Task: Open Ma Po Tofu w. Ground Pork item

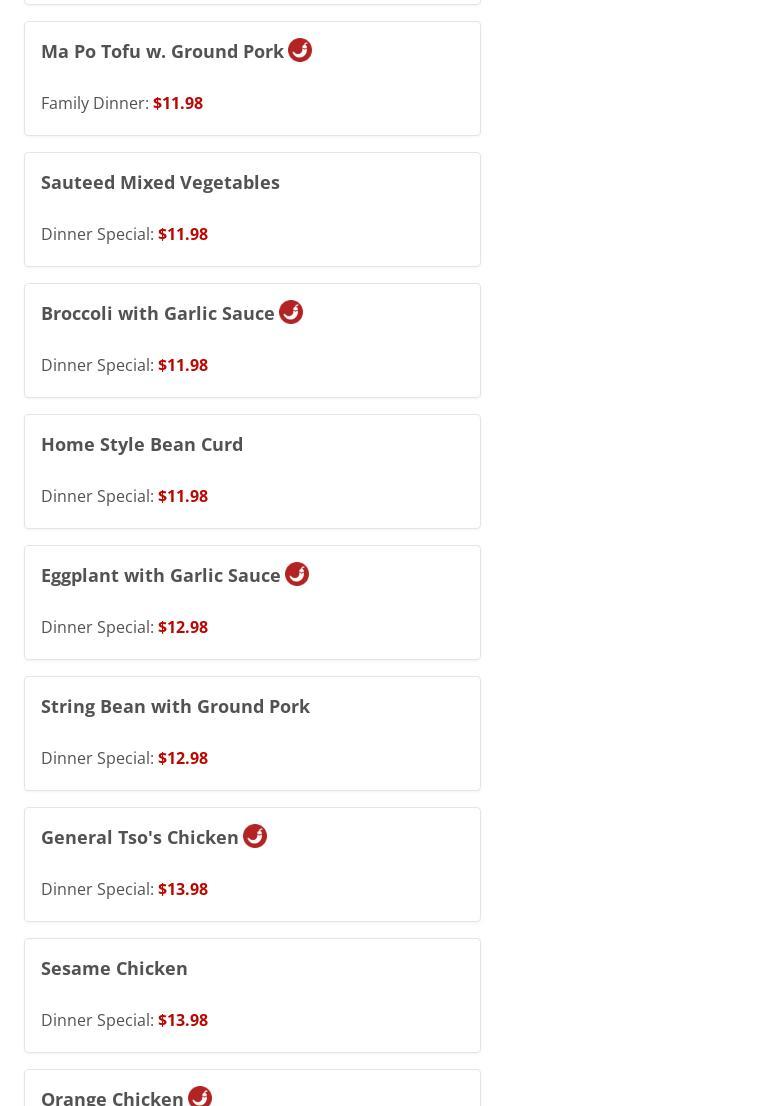Action: point(162,52)
